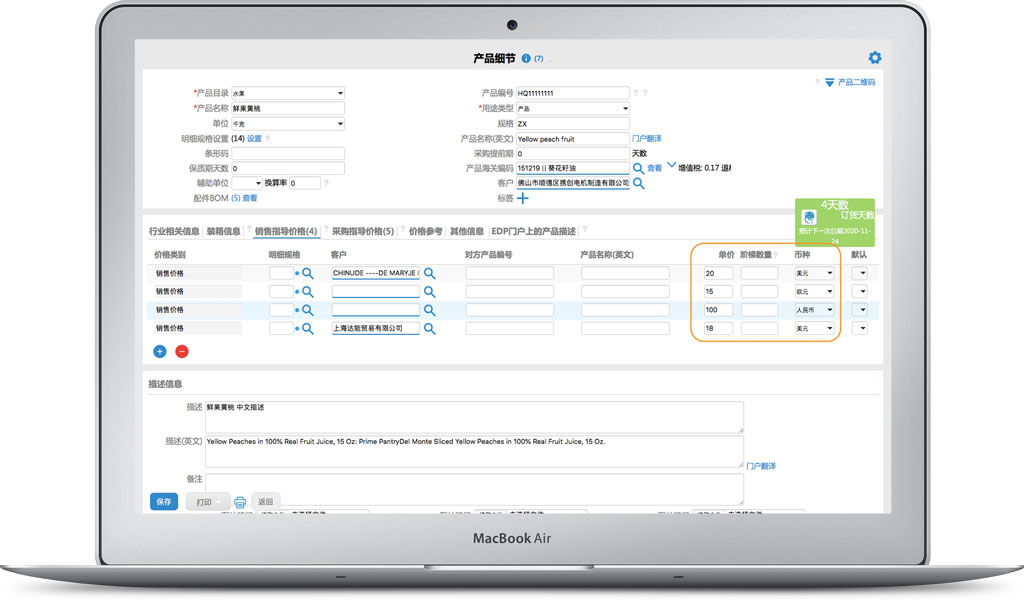Click 门户翻译 link beside English product name
Image resolution: width=1024 pixels, height=604 pixels.
(x=647, y=138)
